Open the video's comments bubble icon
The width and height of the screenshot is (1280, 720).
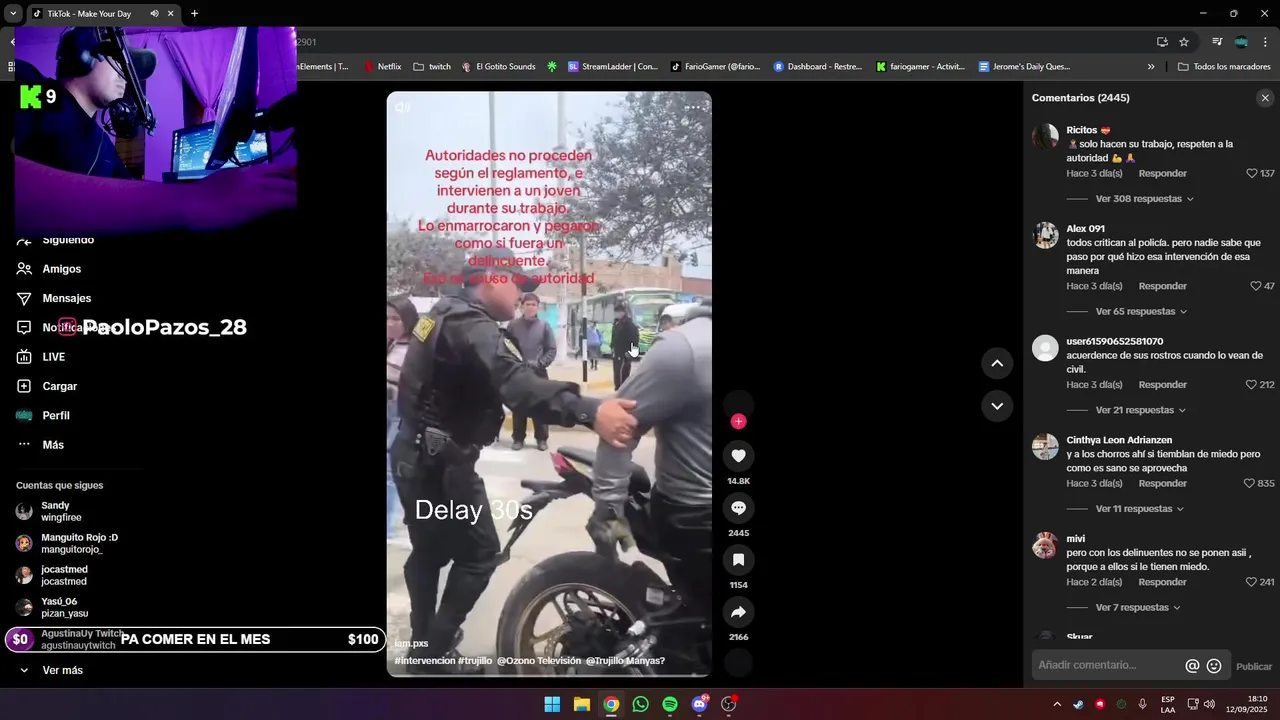point(738,508)
